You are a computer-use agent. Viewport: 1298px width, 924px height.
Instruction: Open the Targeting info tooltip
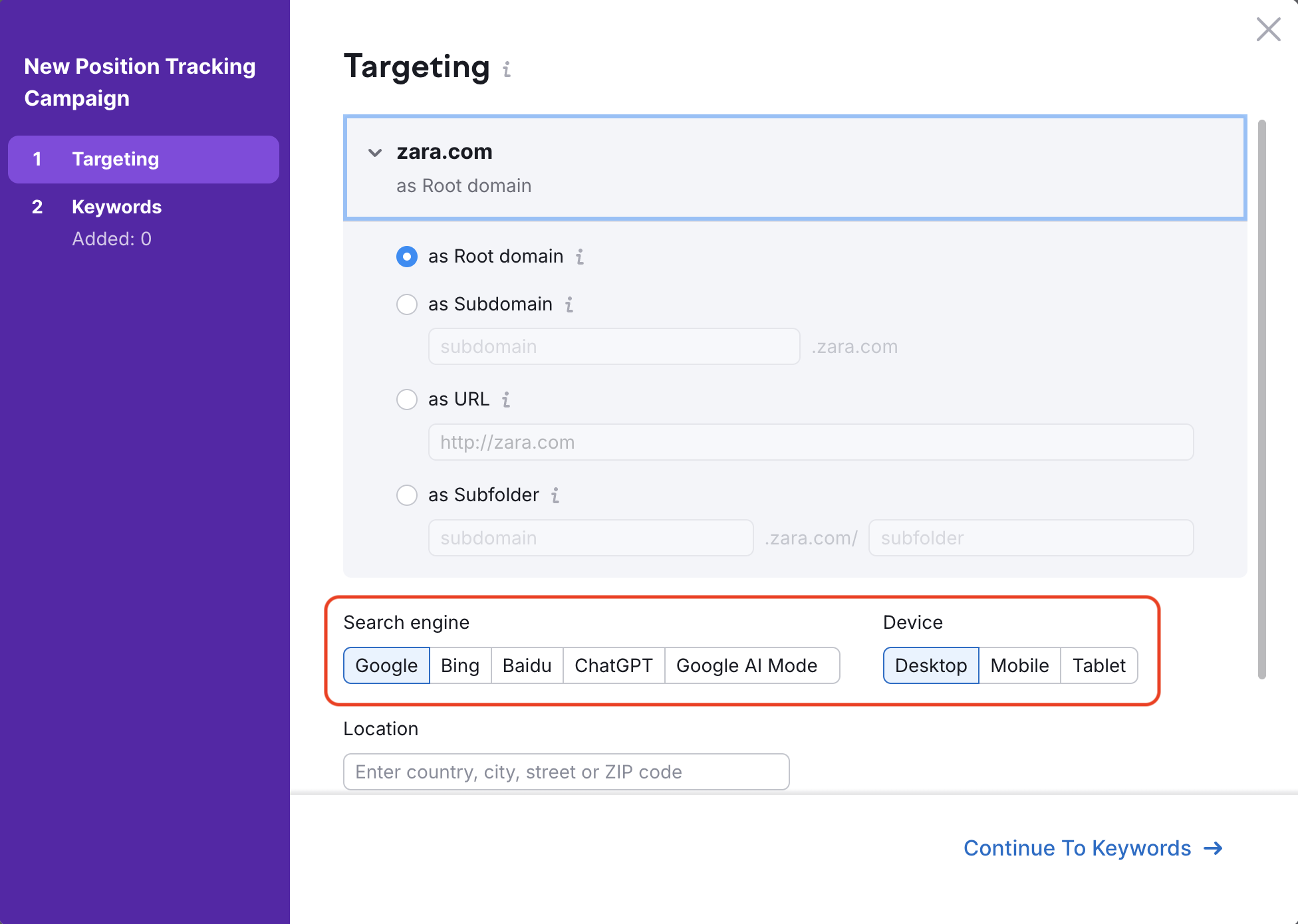coord(506,68)
